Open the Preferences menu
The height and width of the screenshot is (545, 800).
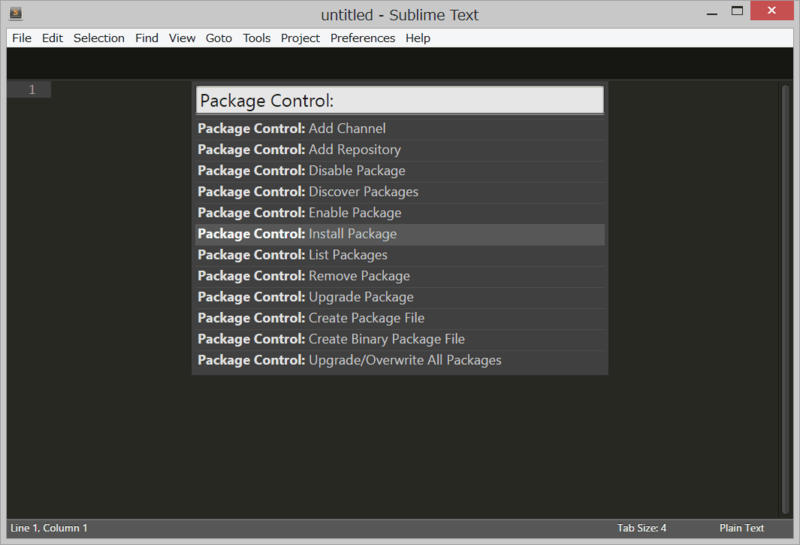tap(362, 38)
